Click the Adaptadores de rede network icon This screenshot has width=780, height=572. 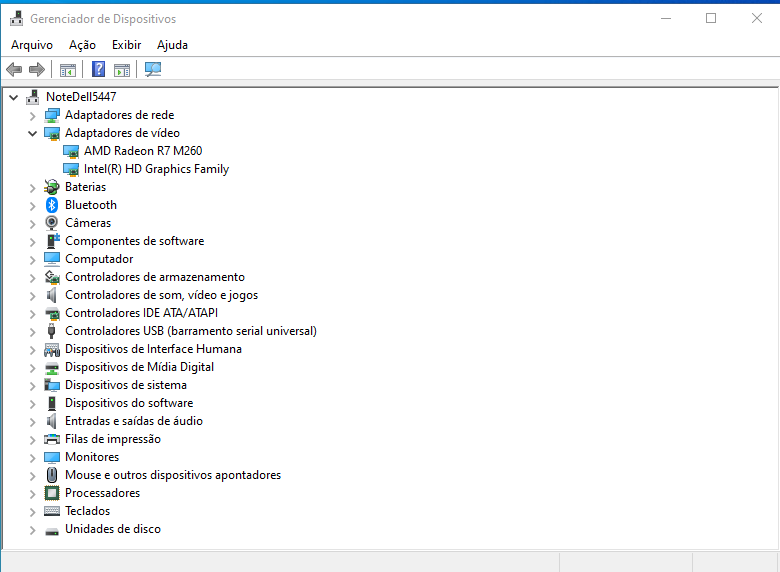[52, 115]
